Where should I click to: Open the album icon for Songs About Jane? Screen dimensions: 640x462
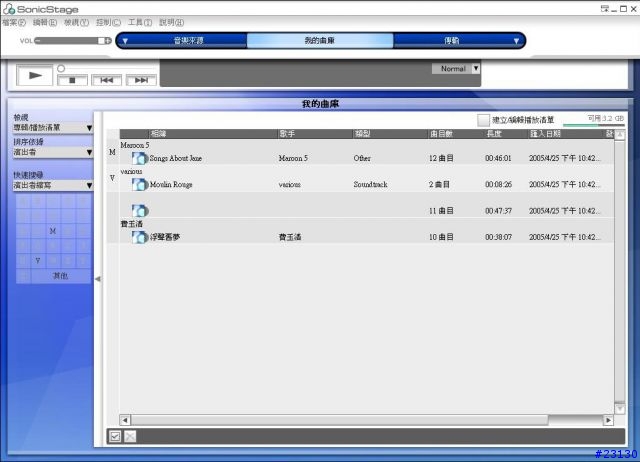(x=140, y=158)
